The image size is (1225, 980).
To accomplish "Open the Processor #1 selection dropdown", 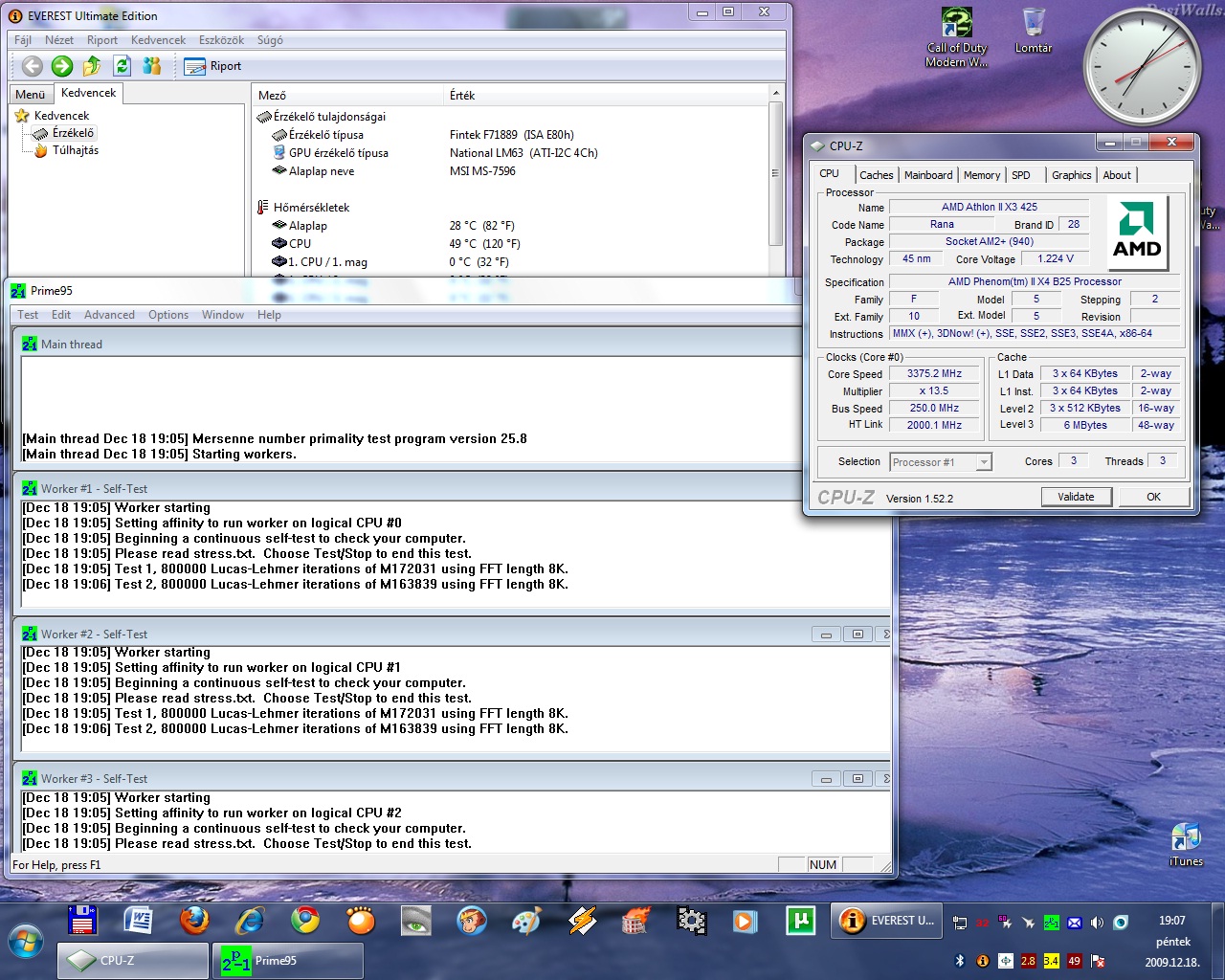I will point(941,462).
